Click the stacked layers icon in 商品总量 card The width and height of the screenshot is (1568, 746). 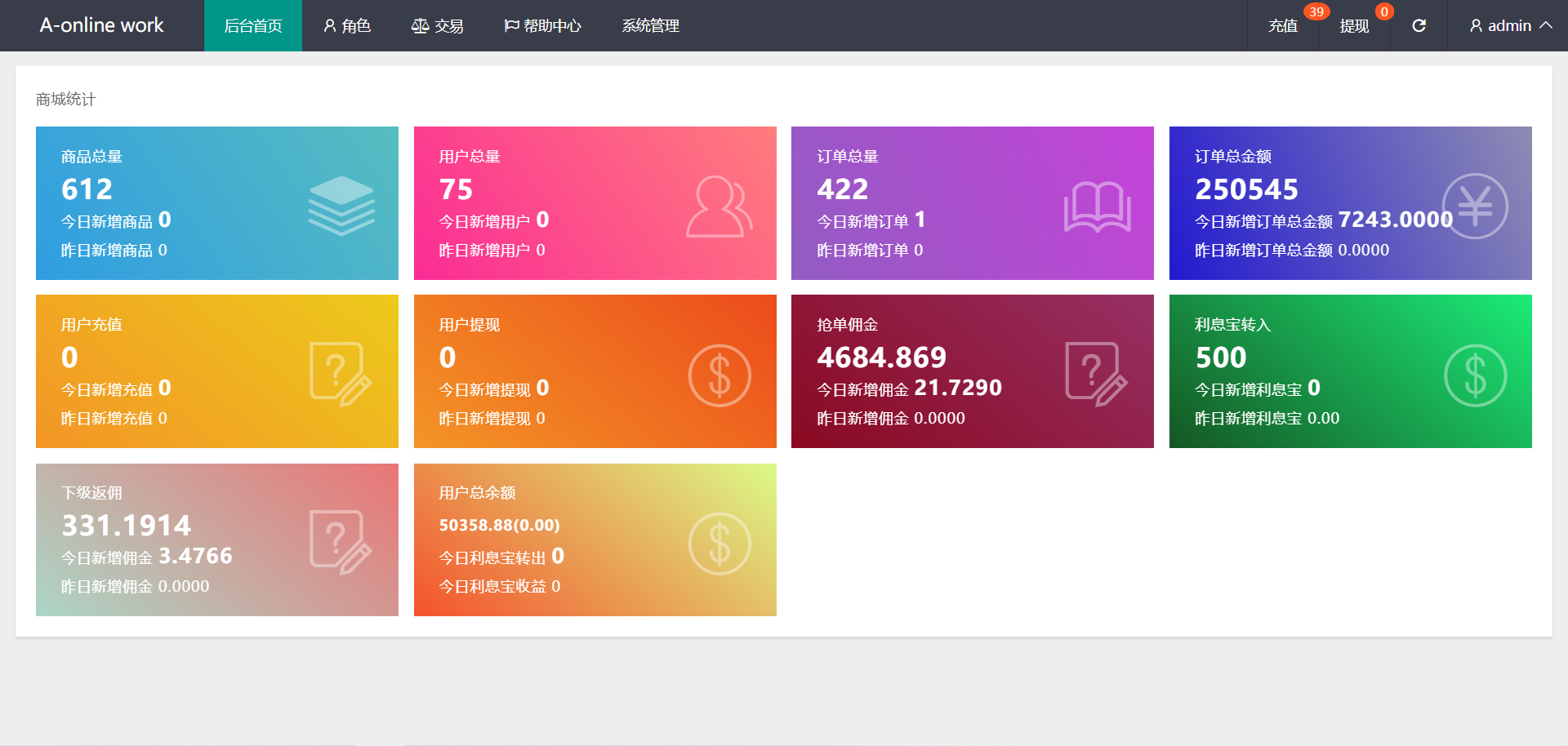(x=341, y=206)
